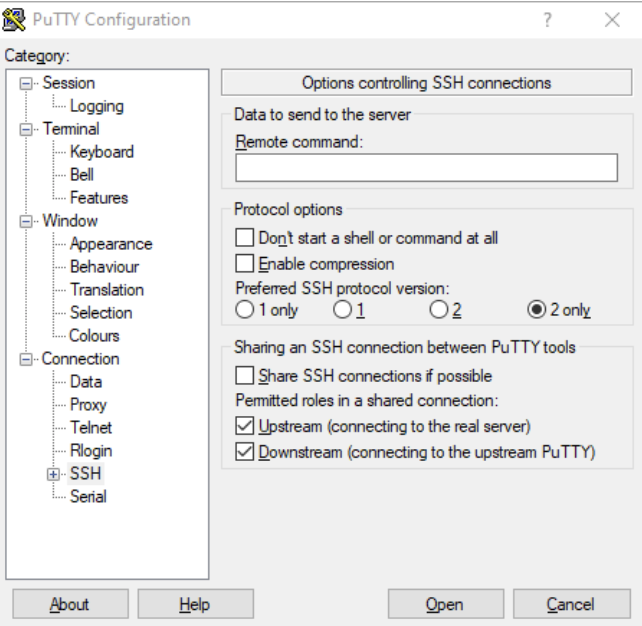Open the Telnet category
642x626 pixels.
click(x=91, y=428)
